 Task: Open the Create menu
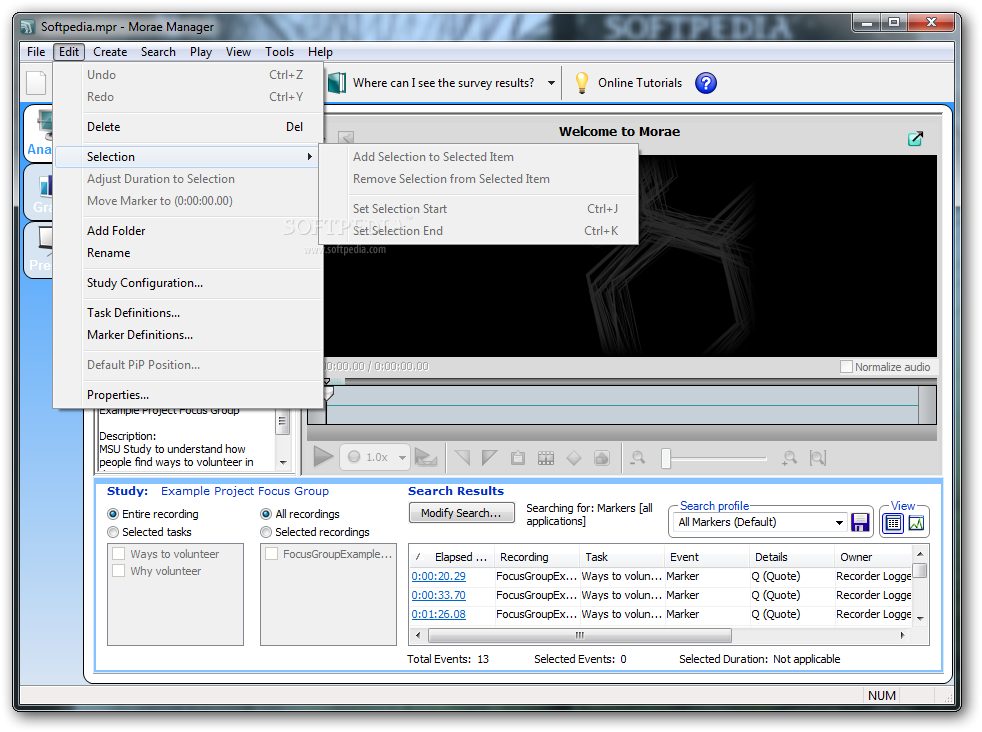click(x=110, y=52)
